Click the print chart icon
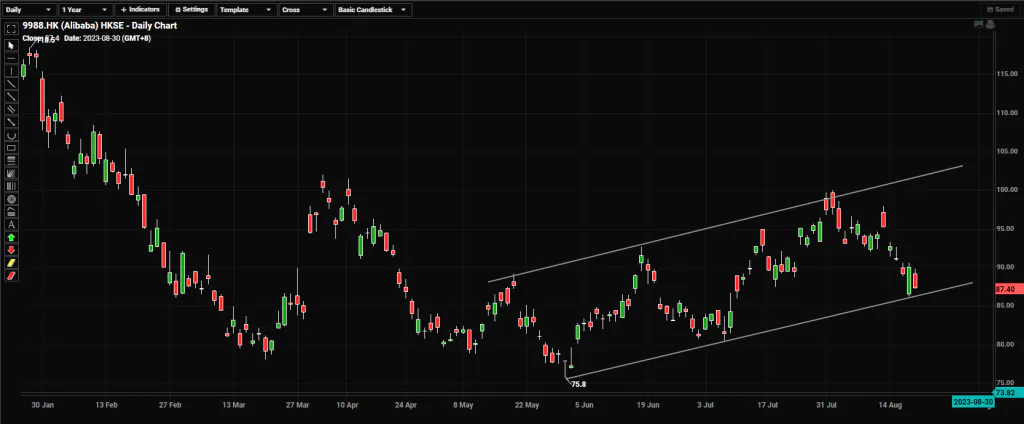Viewport: 1024px width, 424px height. [x=989, y=25]
